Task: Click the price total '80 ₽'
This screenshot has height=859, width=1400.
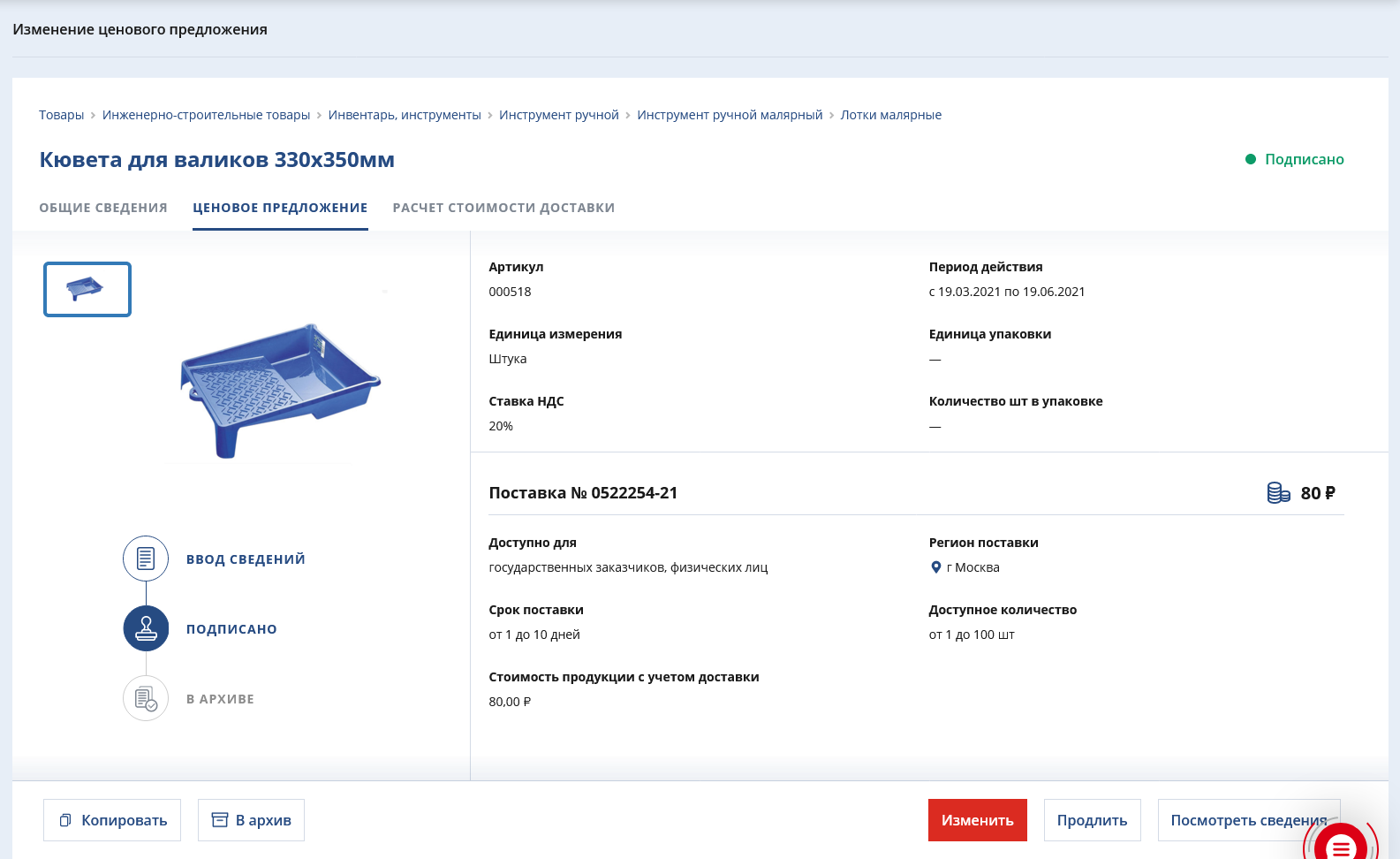Action: point(1318,493)
